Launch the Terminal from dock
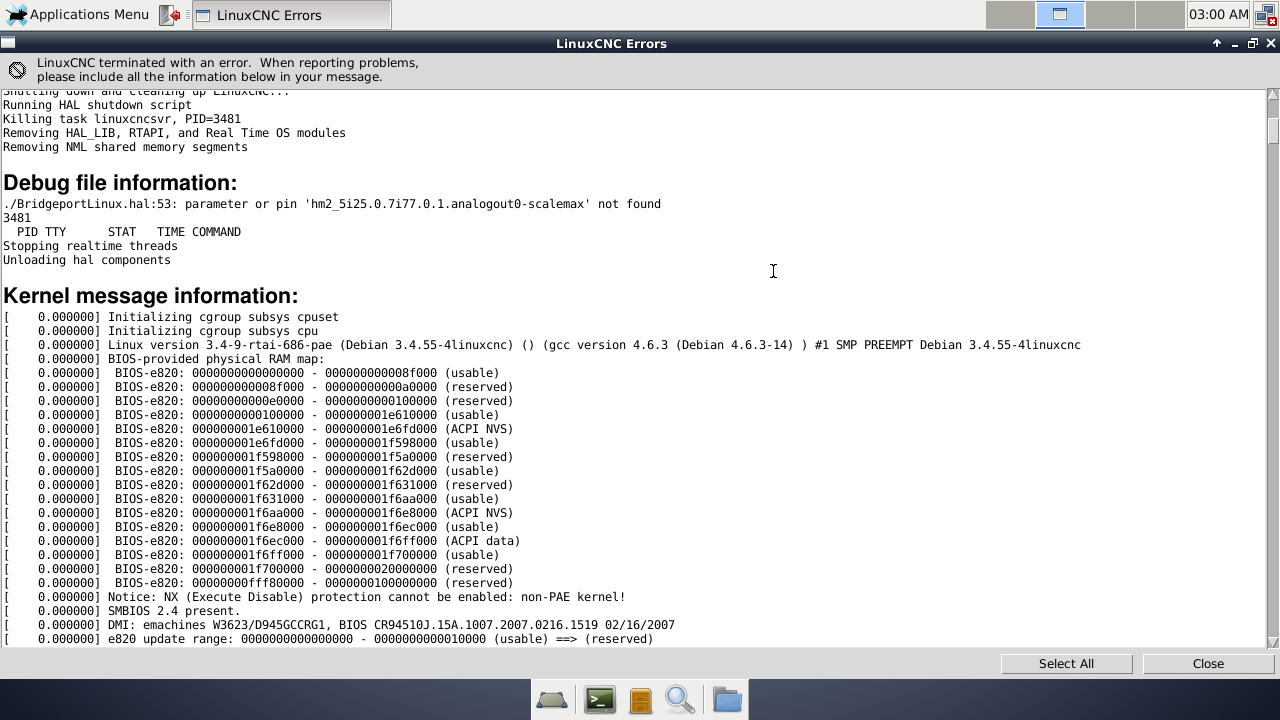The width and height of the screenshot is (1280, 720). point(600,700)
